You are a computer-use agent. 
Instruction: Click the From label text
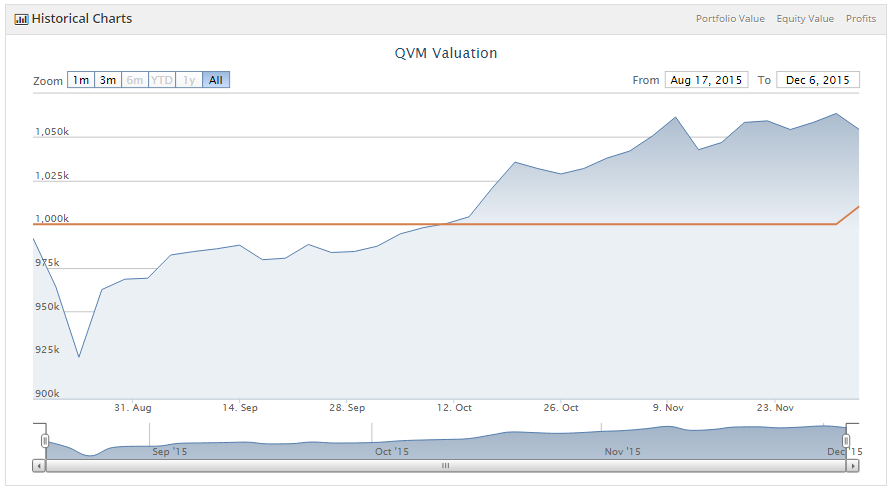[646, 80]
